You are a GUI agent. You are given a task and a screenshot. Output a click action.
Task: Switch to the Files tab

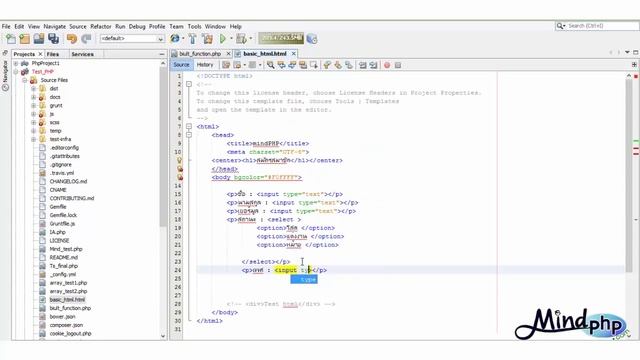click(x=53, y=54)
